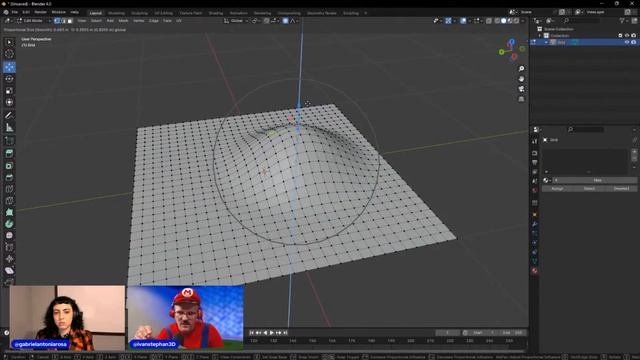This screenshot has height=360, width=640.
Task: Hide Collection with its eye icon
Action: (627, 36)
